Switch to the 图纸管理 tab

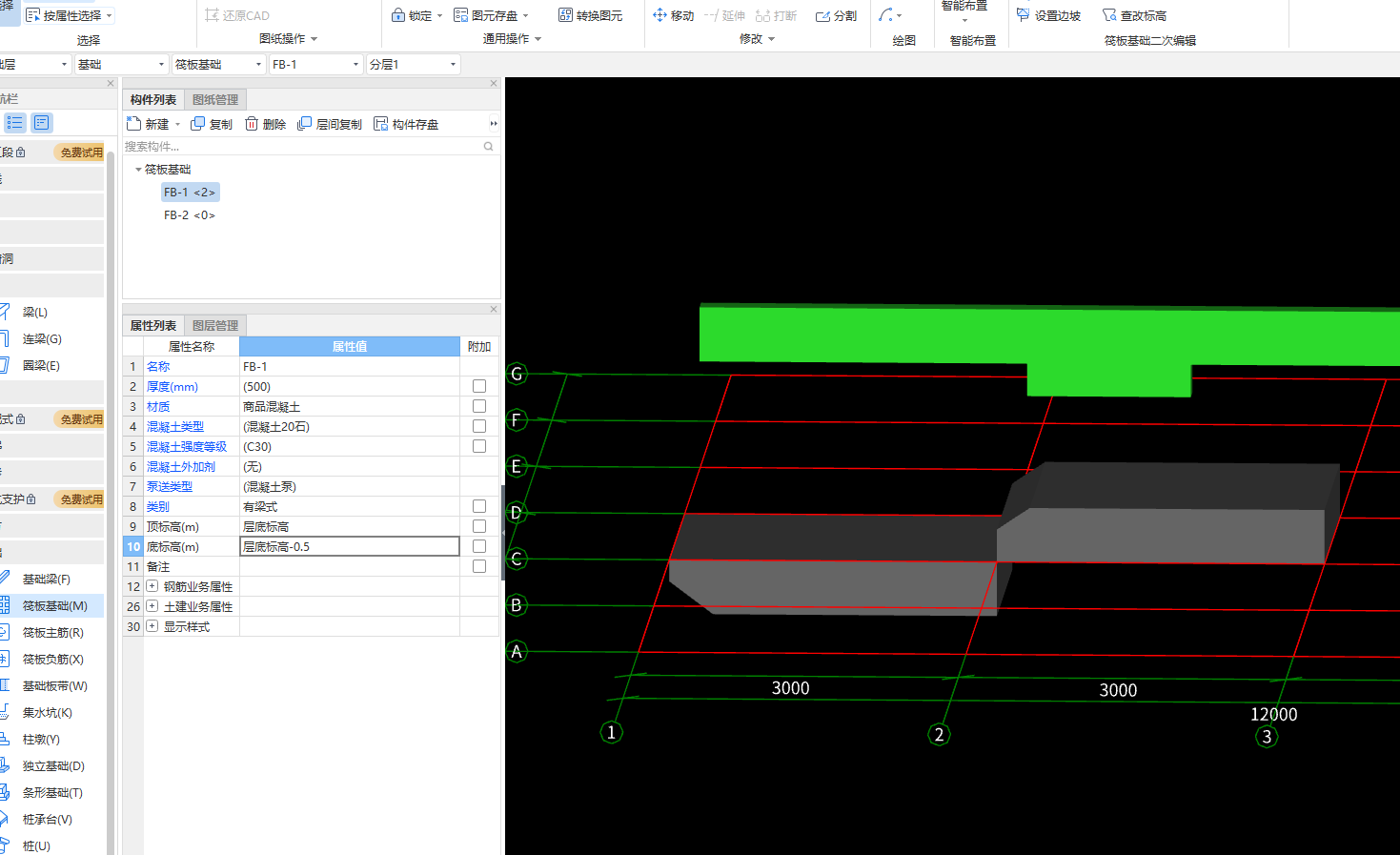click(215, 99)
